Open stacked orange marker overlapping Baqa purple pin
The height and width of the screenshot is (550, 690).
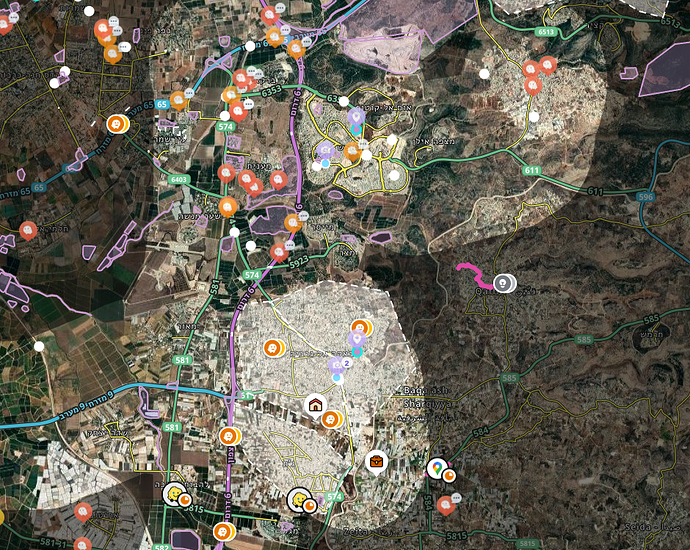361,328
